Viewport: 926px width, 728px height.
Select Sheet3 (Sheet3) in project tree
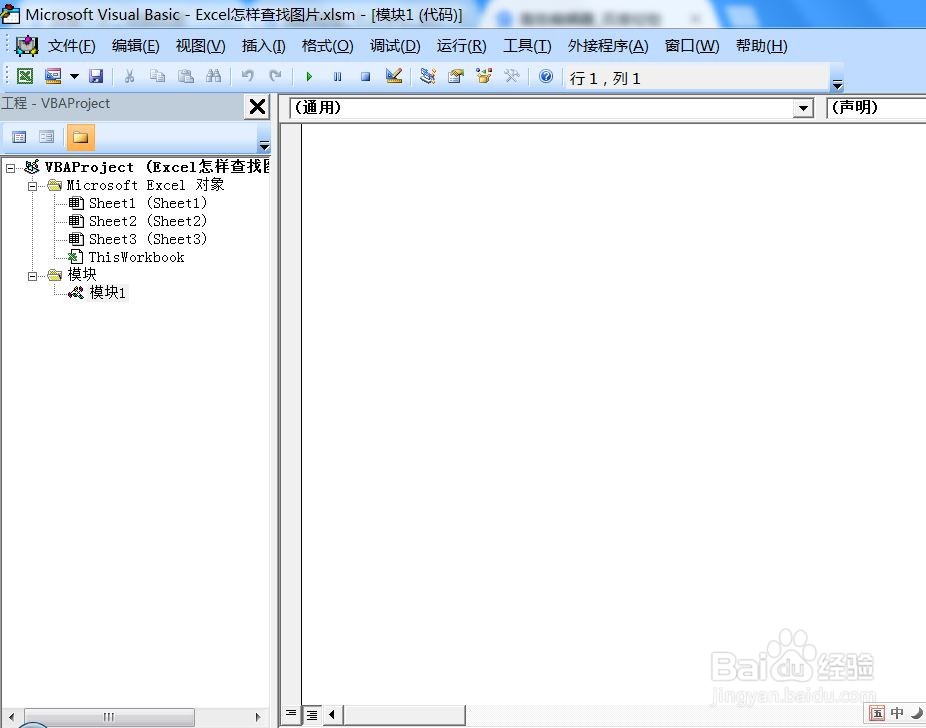148,239
